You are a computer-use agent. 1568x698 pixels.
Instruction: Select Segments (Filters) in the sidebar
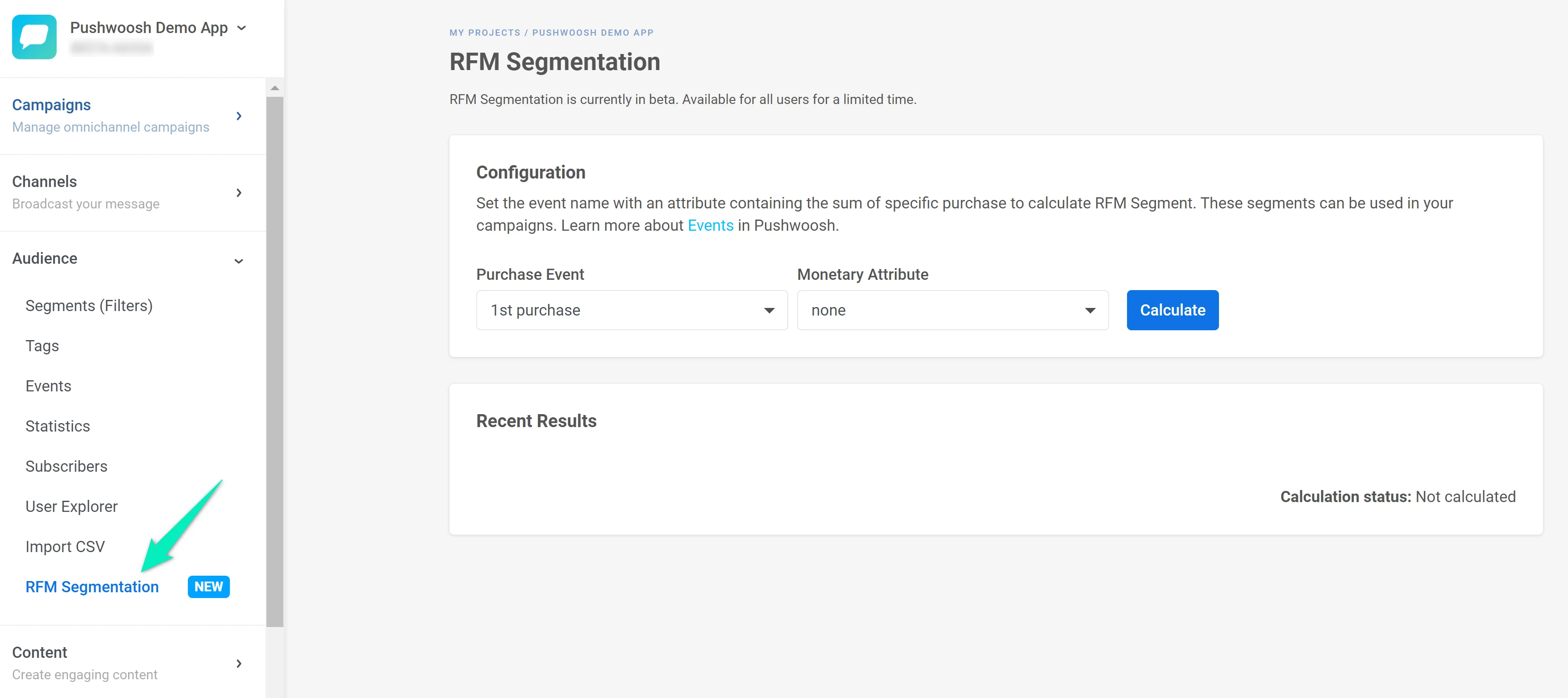(89, 305)
